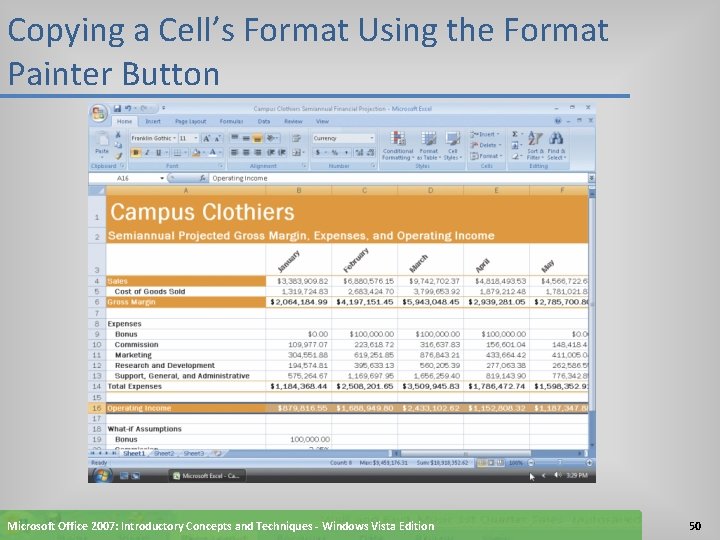Open the Review tab
720x540 pixels.
pos(293,122)
